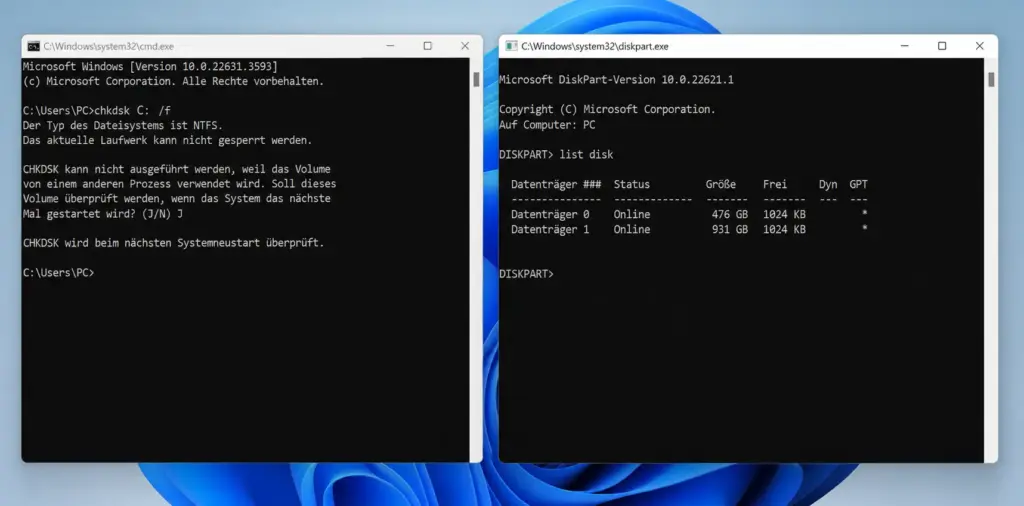The height and width of the screenshot is (506, 1024).
Task: Click 'Alle Rechte vorbehalten' line in cmd
Action: click(x=173, y=82)
